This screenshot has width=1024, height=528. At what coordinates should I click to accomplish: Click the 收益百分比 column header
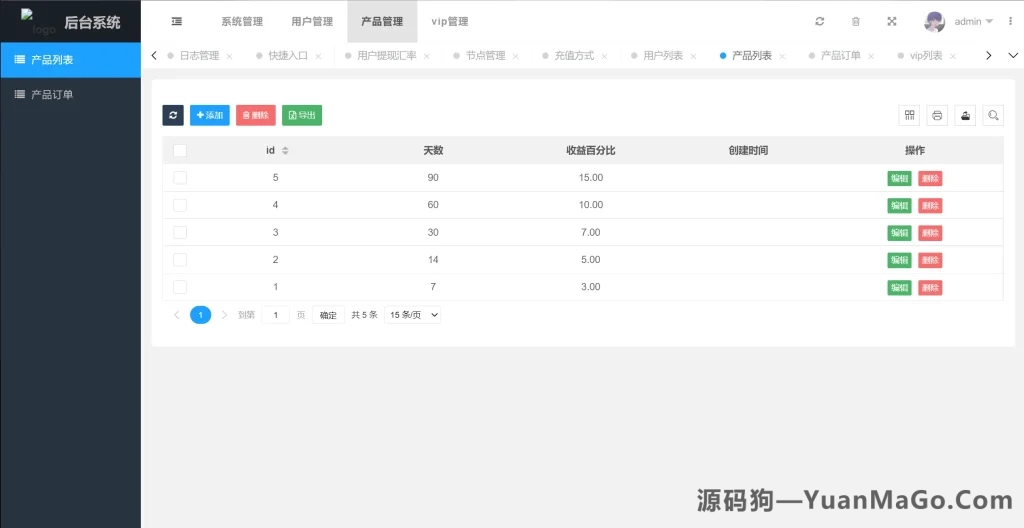pos(590,151)
